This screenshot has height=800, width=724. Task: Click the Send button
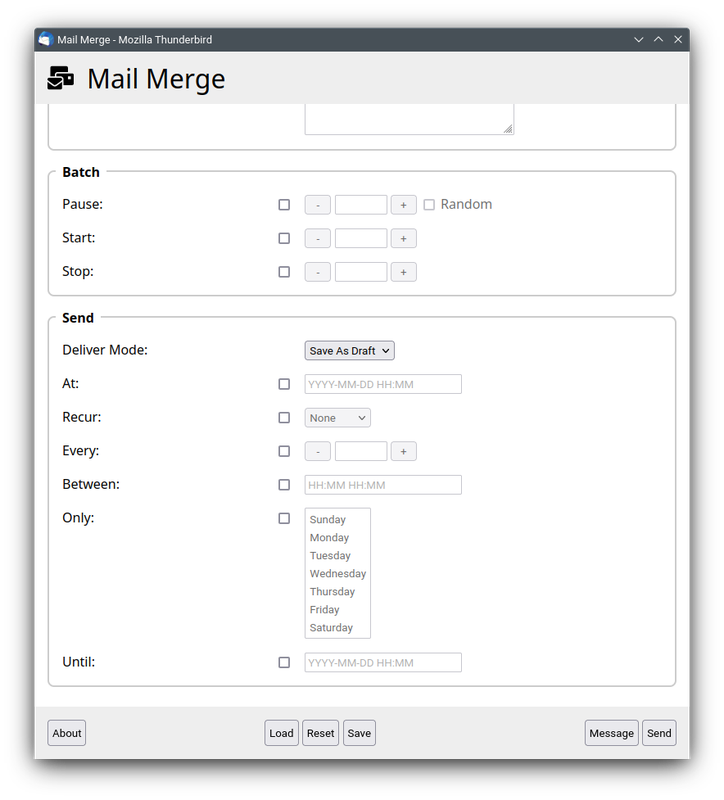click(x=659, y=734)
